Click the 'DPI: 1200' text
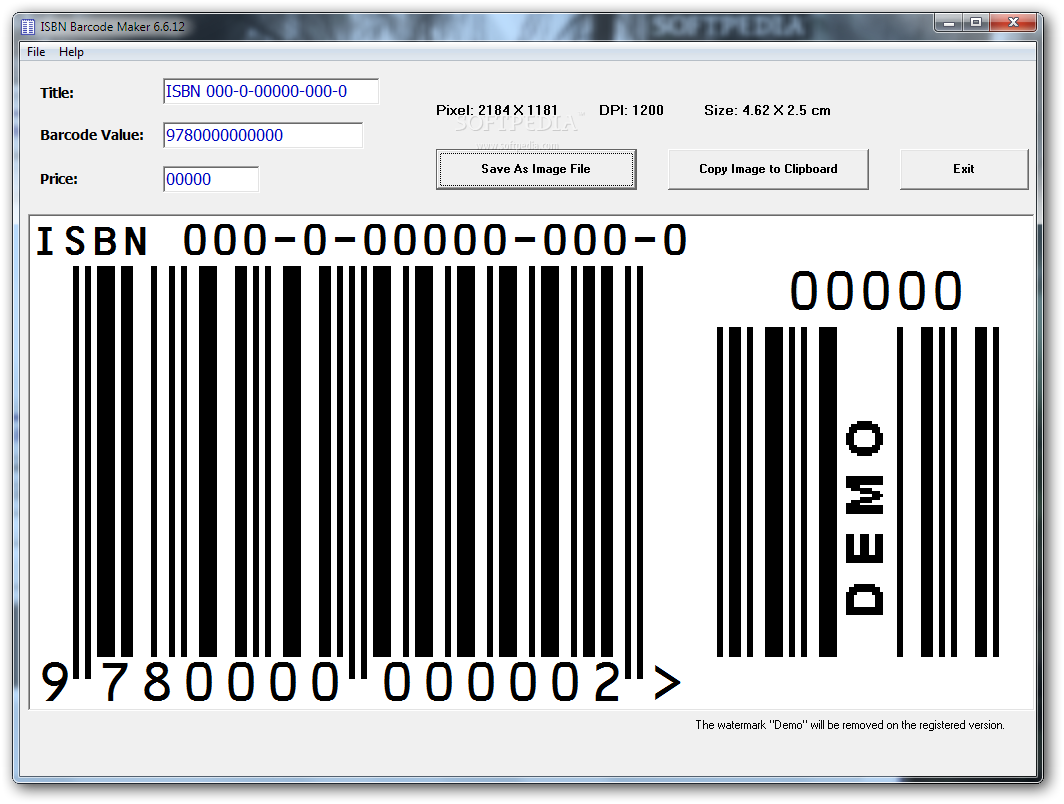This screenshot has width=1064, height=804. pos(631,110)
